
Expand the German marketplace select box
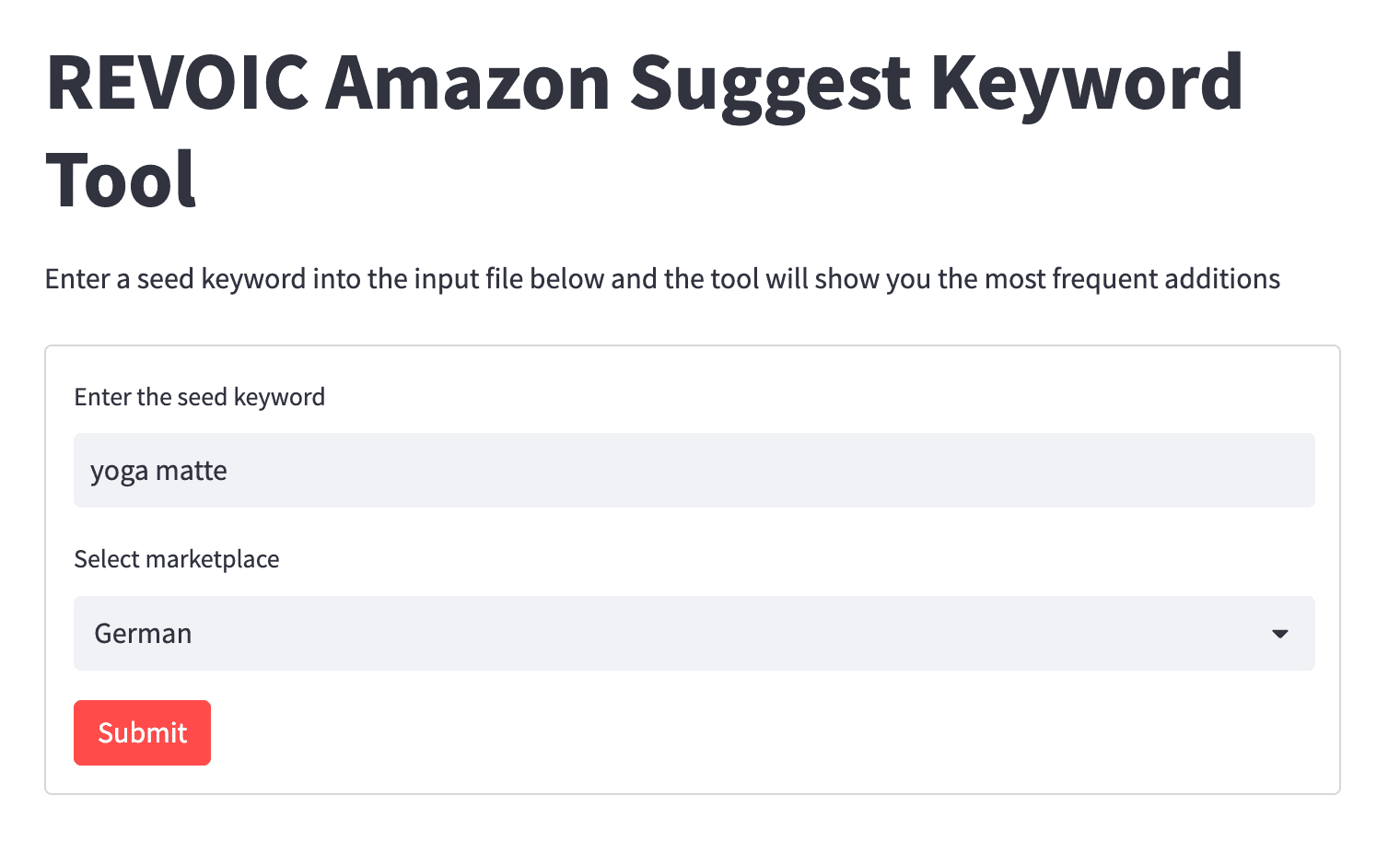[x=694, y=634]
